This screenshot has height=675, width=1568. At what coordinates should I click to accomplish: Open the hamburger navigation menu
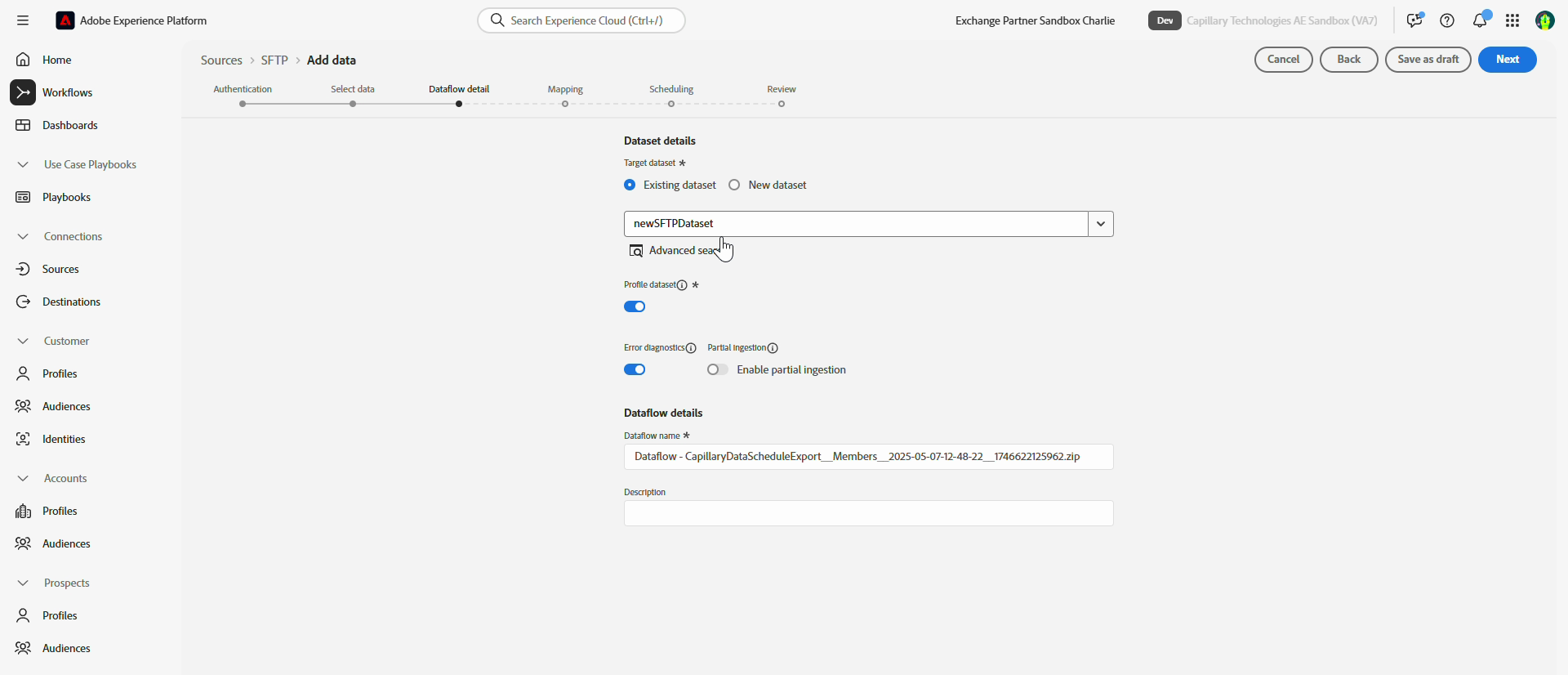tap(23, 20)
